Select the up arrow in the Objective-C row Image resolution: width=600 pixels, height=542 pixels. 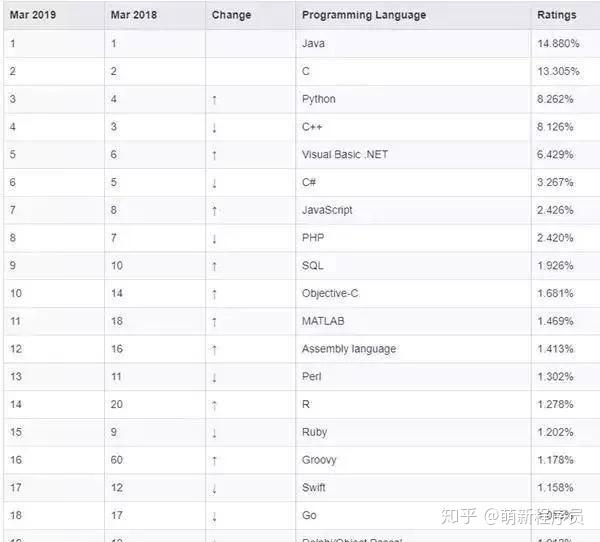(x=214, y=294)
